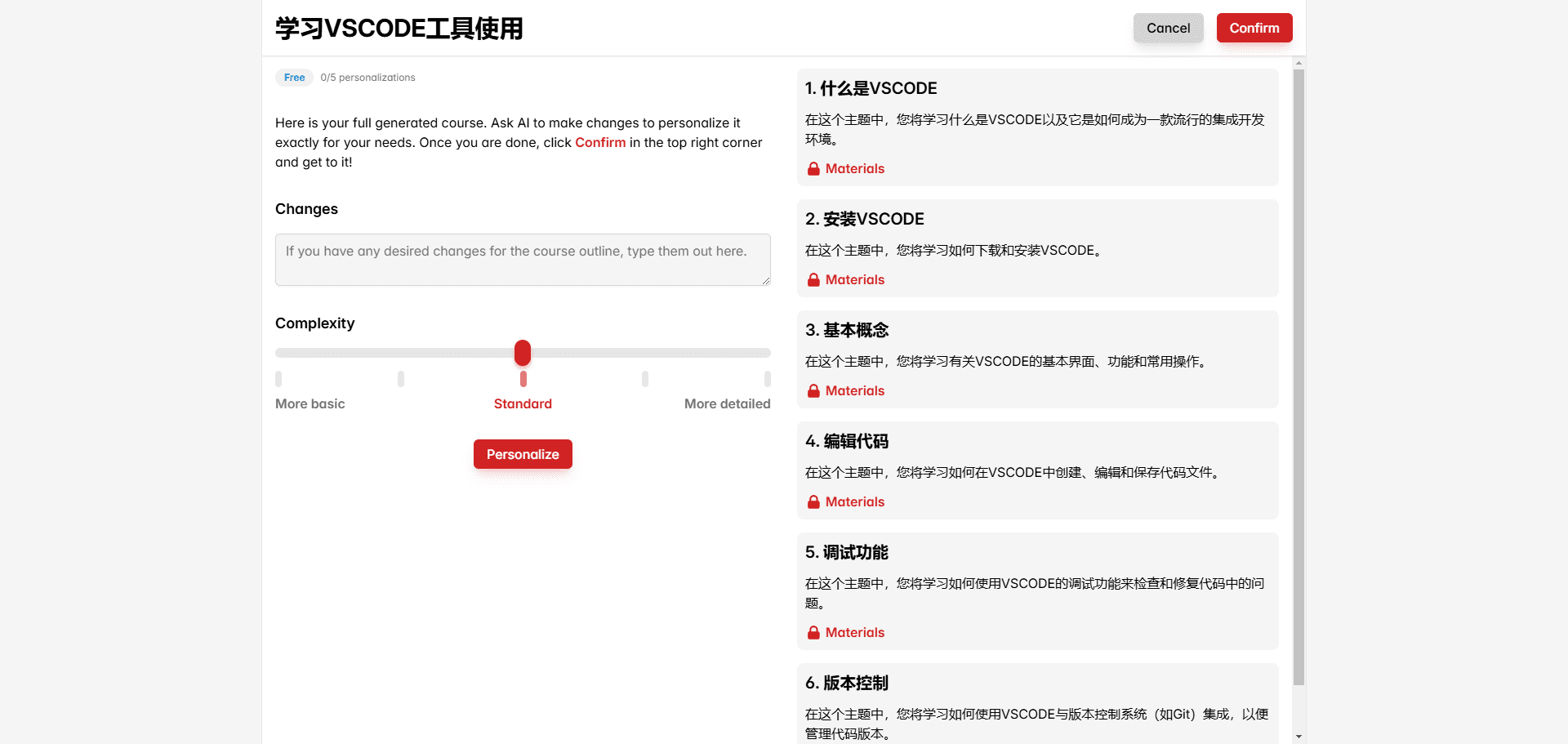
Task: Click the 0/5 personalizations counter
Action: tap(367, 78)
